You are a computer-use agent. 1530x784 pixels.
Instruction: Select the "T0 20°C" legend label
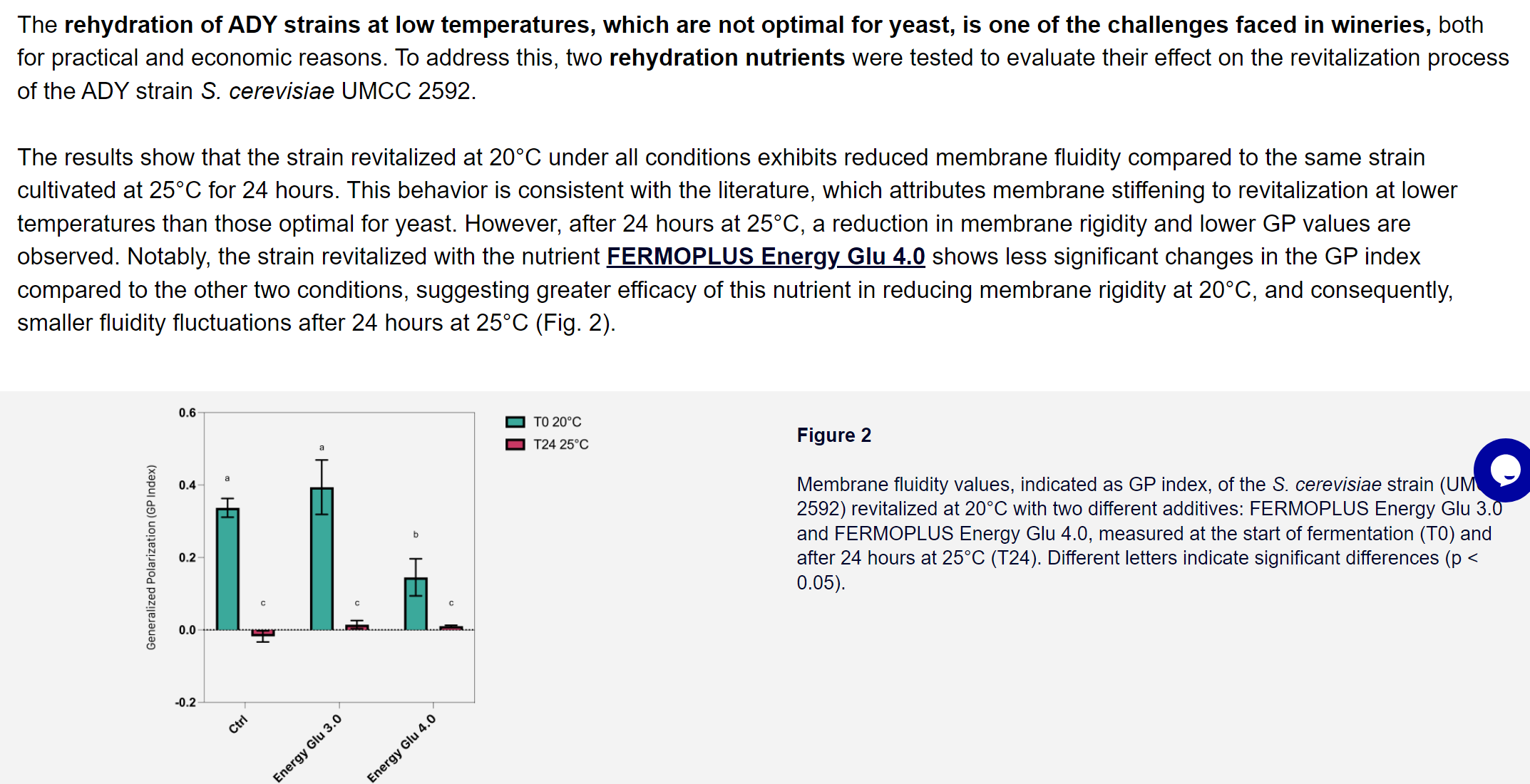[x=557, y=422]
